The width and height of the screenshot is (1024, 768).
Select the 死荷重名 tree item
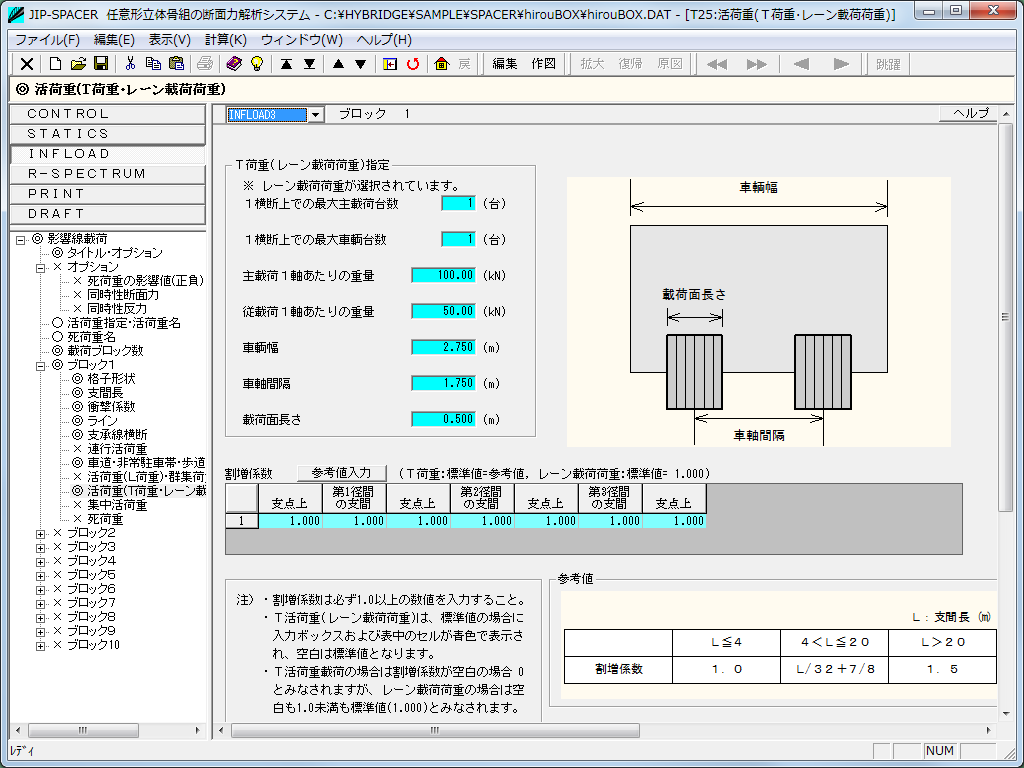point(91,337)
